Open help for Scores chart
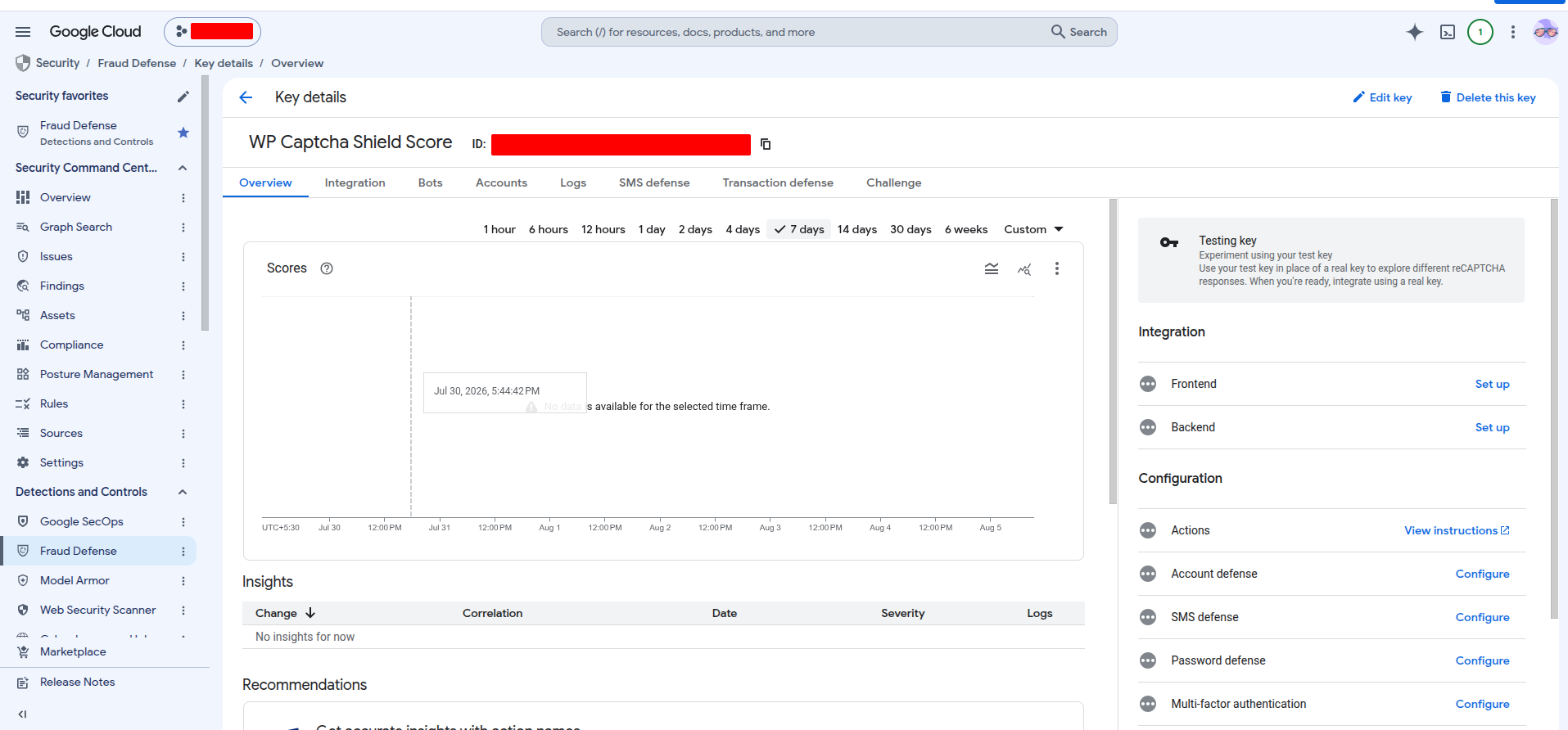The height and width of the screenshot is (730, 1568). 327,268
